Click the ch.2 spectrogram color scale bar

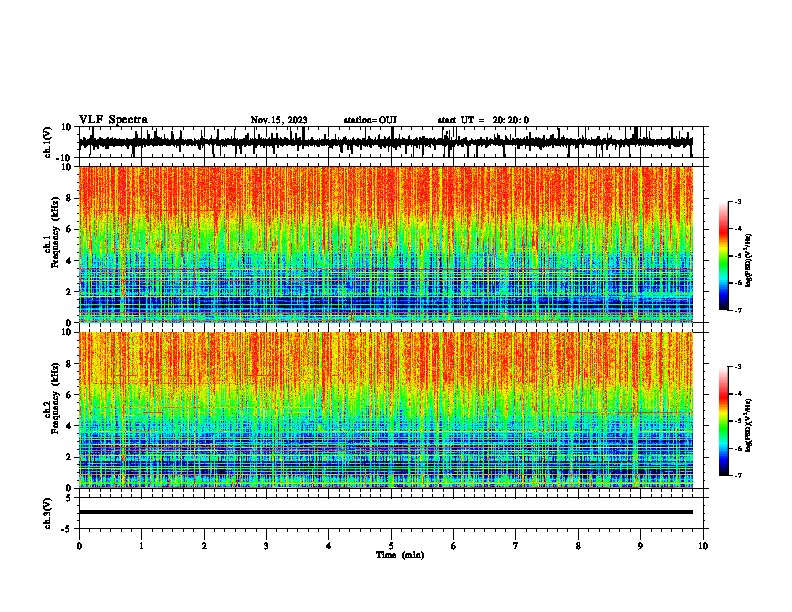pyautogui.click(x=724, y=421)
